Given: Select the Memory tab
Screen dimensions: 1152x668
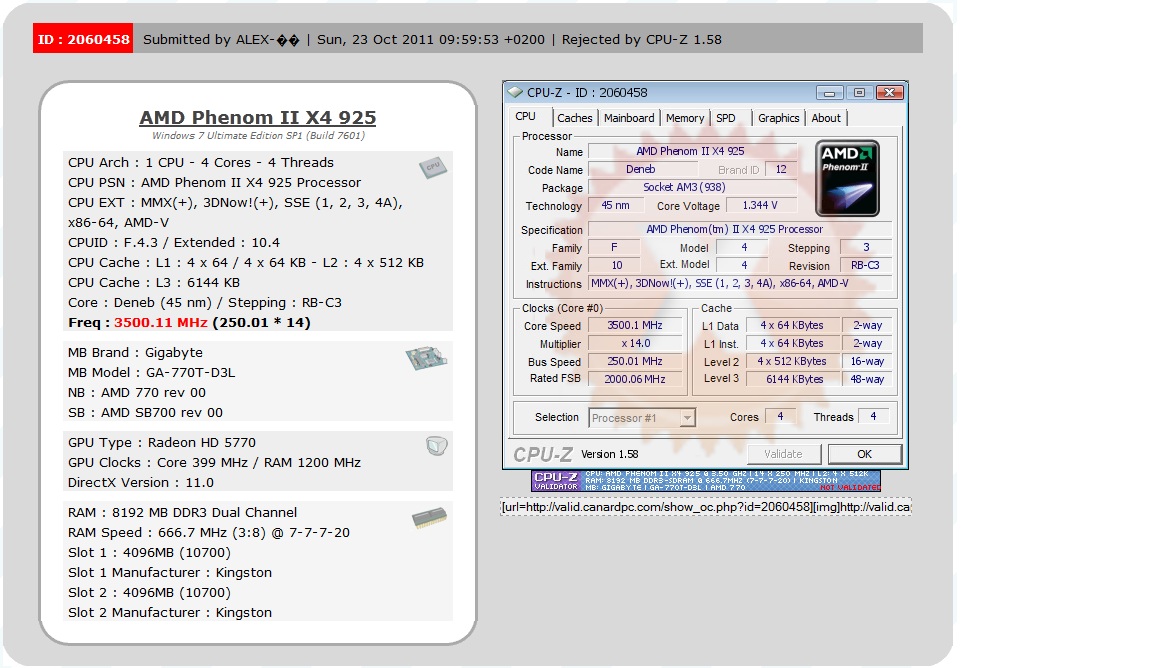Looking at the screenshot, I should 685,118.
